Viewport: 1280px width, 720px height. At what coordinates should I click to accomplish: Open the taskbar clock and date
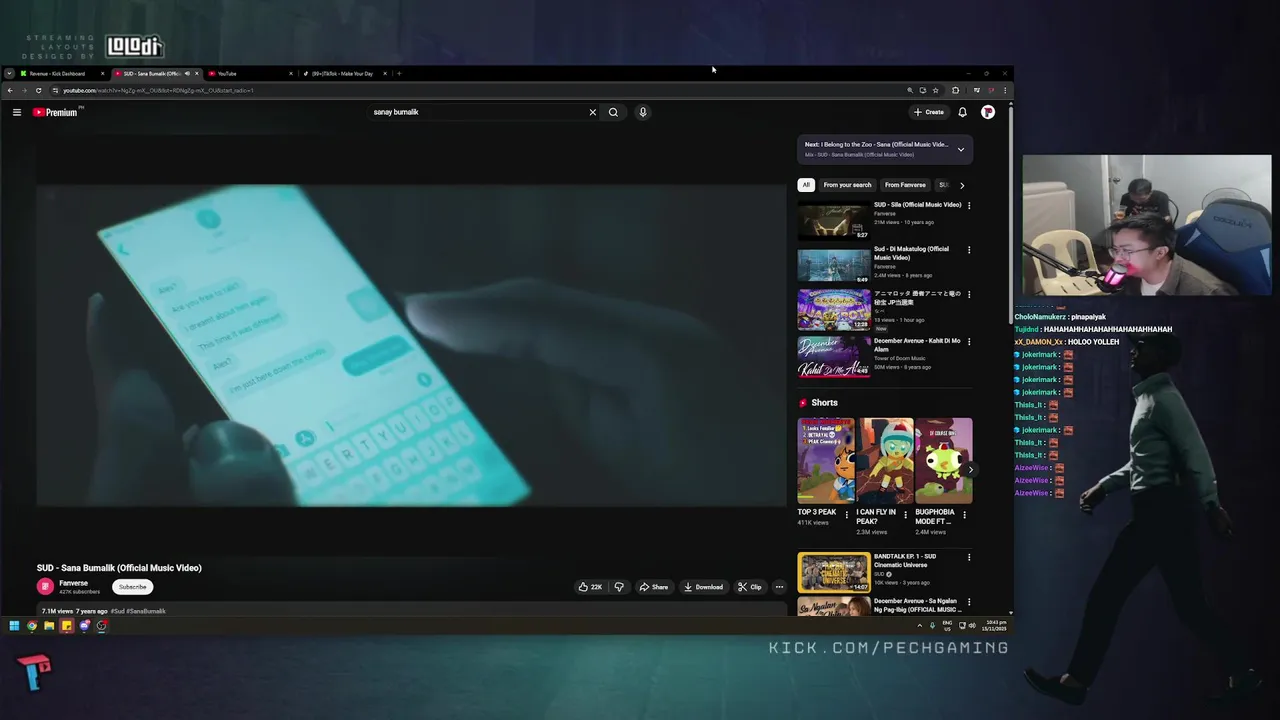click(x=994, y=625)
